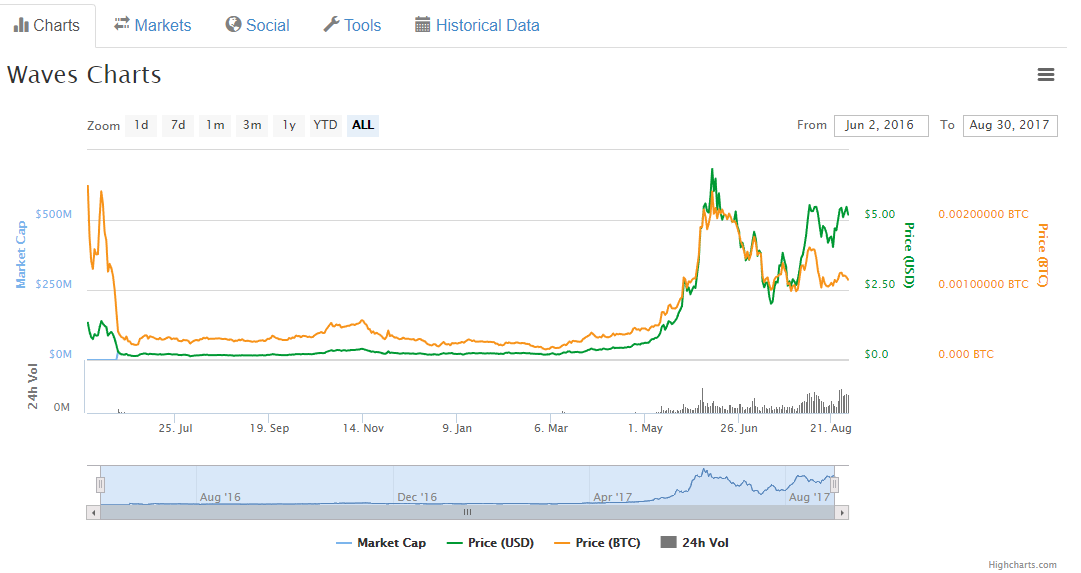This screenshot has height=573, width=1081.
Task: Click the globe icon beside Social
Action: 234,25
